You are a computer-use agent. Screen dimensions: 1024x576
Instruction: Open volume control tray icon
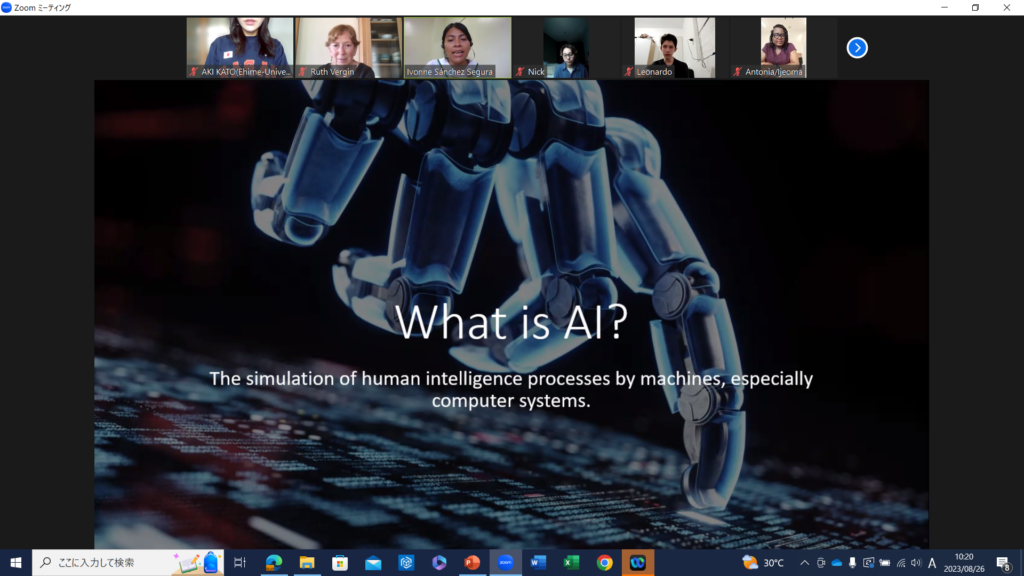click(916, 562)
